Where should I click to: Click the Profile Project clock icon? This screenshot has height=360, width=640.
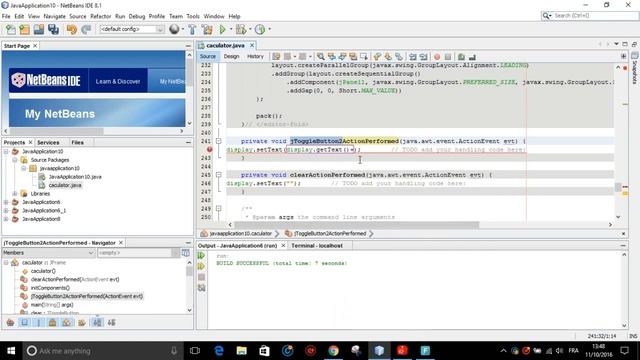tap(260, 29)
